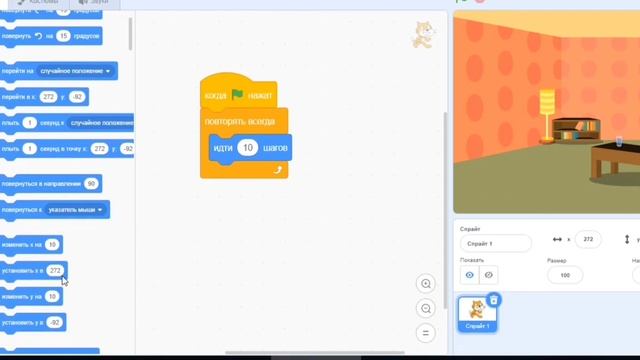The width and height of the screenshot is (640, 360).
Task: Click the counterclockwise arrow in the повернуть block
Action: [x=38, y=36]
